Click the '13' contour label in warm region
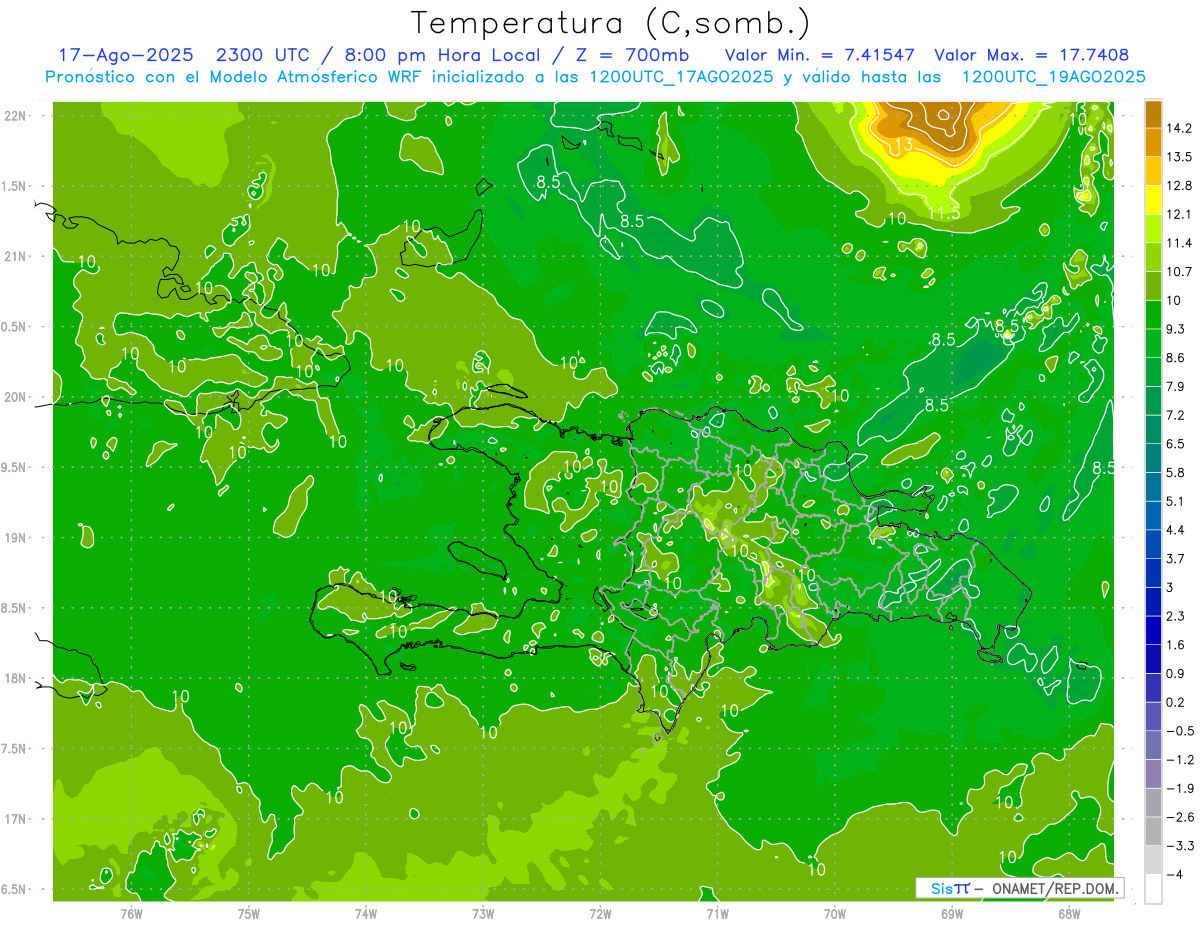The height and width of the screenshot is (927, 1200). (903, 146)
